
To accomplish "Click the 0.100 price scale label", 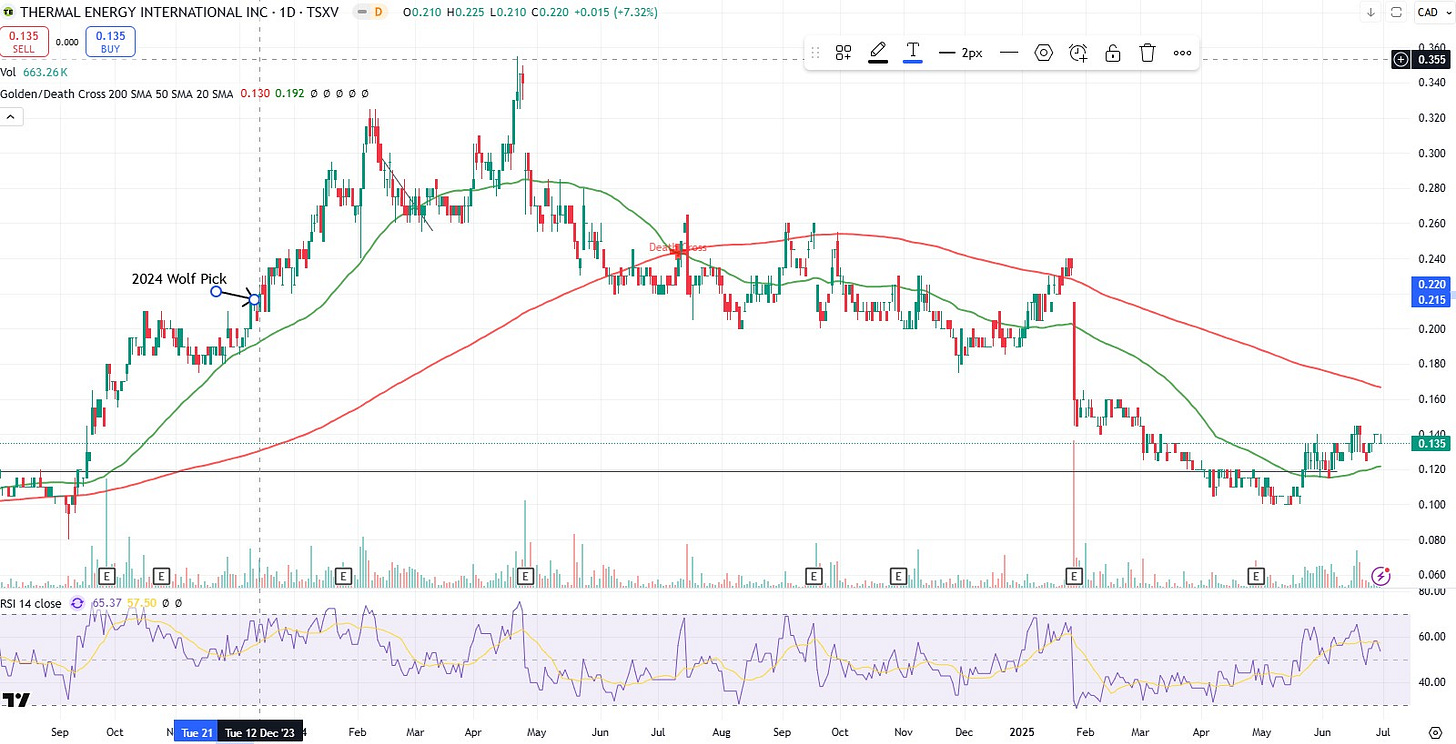I will point(1432,504).
